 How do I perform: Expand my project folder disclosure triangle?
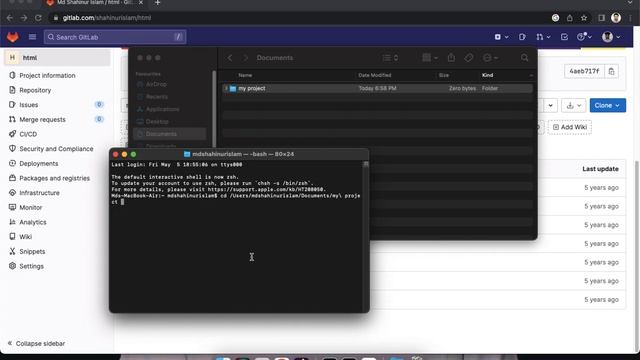click(226, 88)
